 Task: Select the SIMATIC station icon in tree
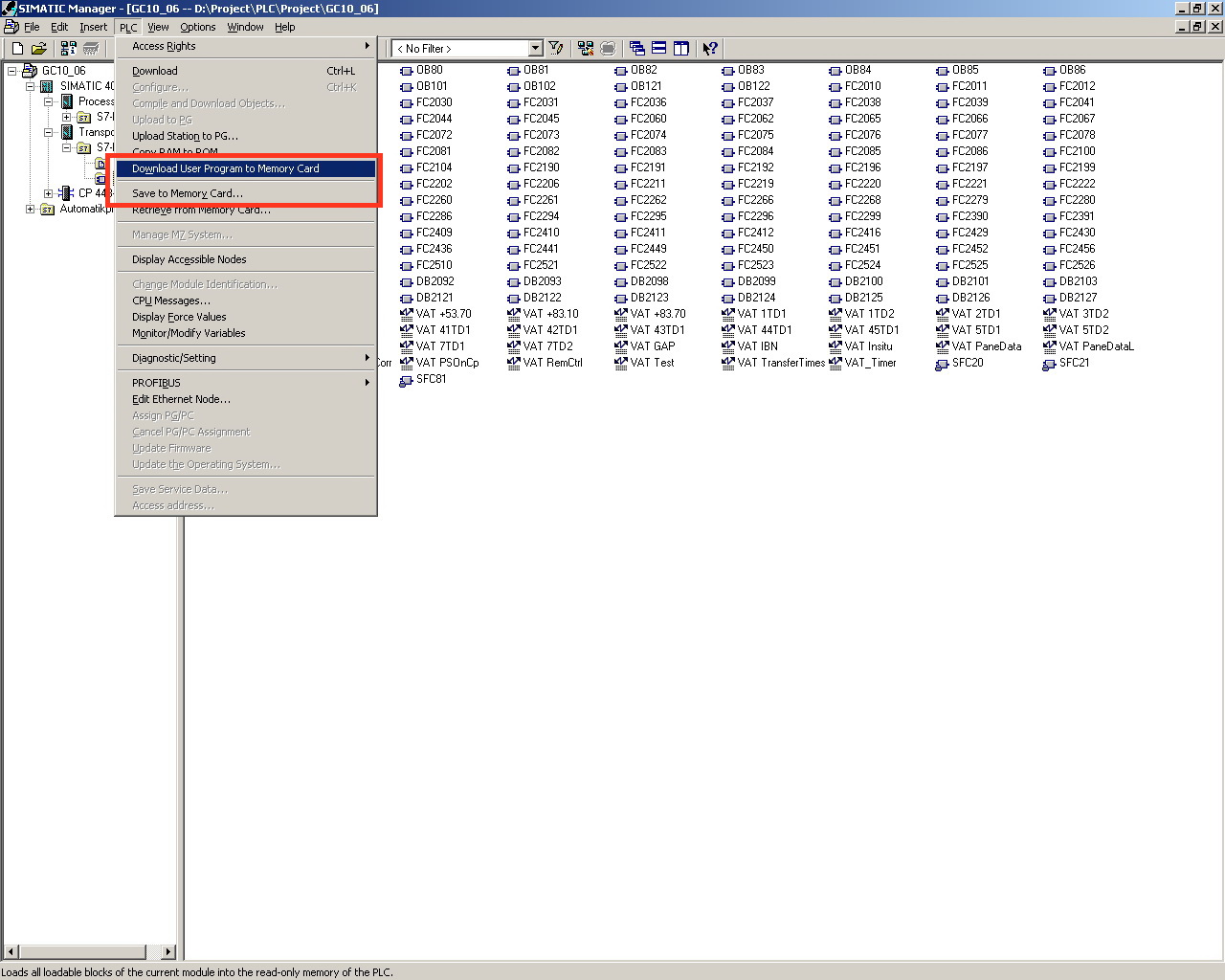(47, 86)
